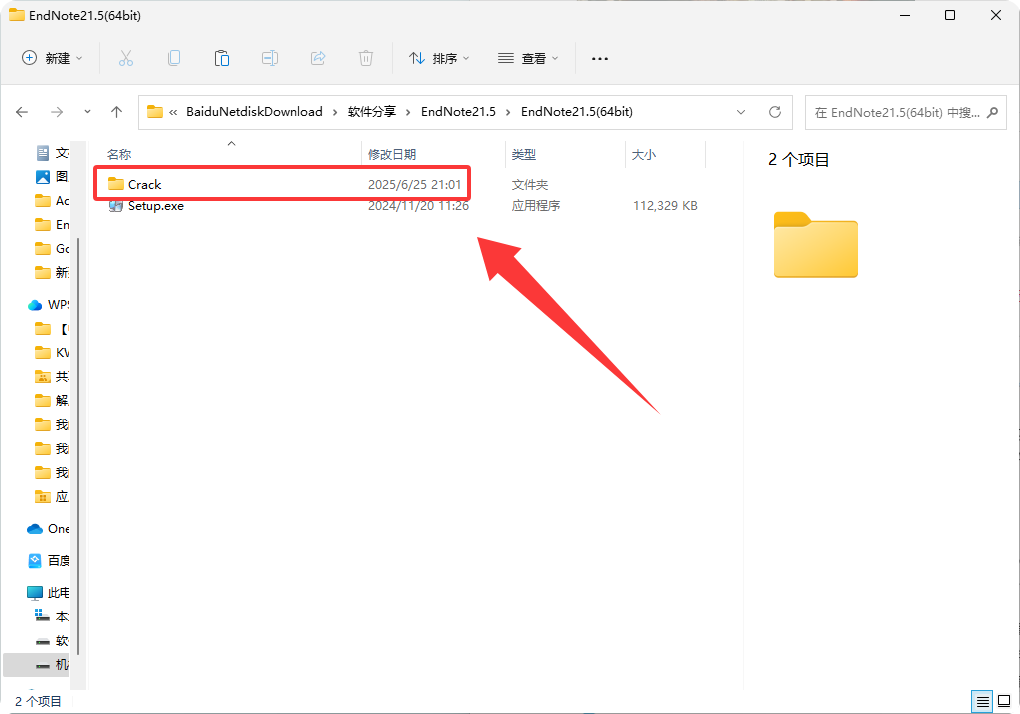Select the Setup.exe file name
The width and height of the screenshot is (1020, 714).
pyautogui.click(x=155, y=206)
